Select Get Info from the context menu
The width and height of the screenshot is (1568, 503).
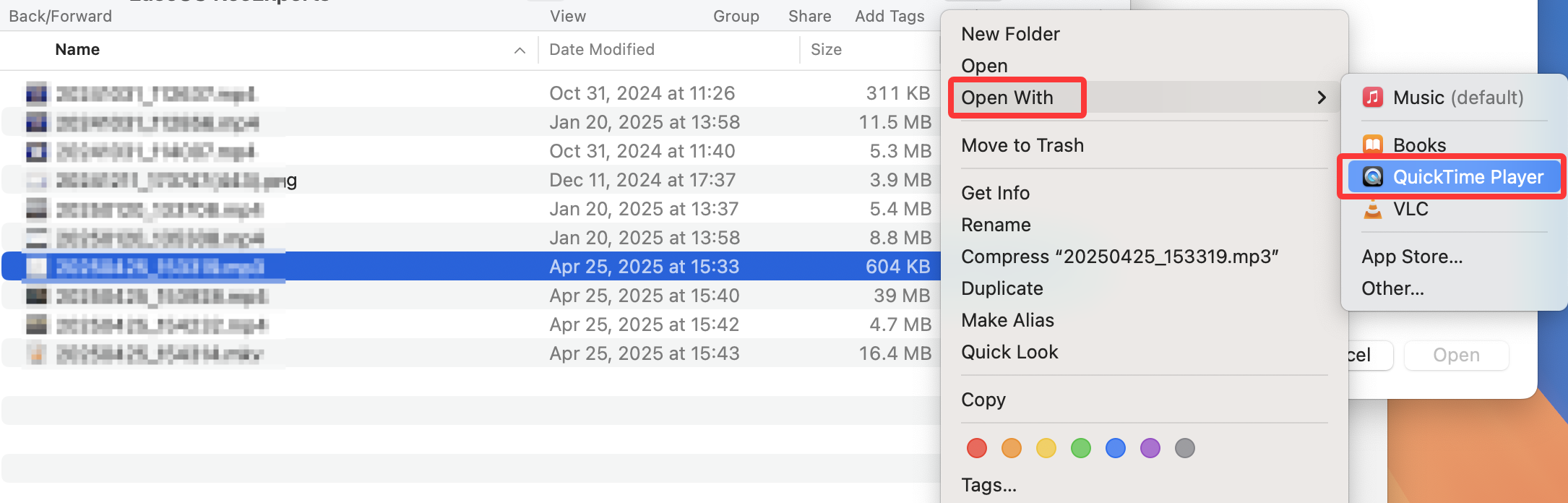tap(995, 192)
